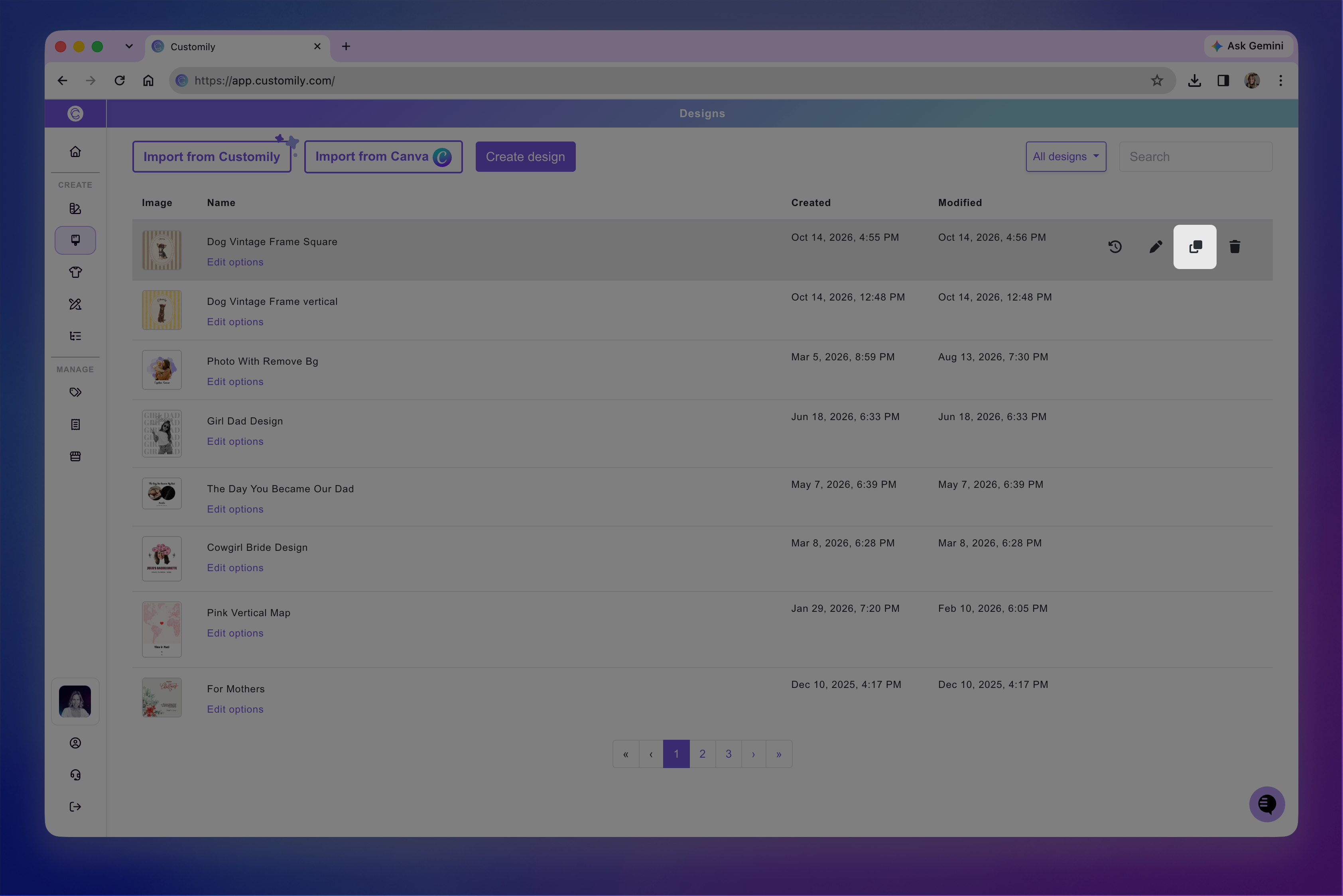Screen dimensions: 1343x896
Task: Open the option list icon in sidebar
Action: (75, 336)
